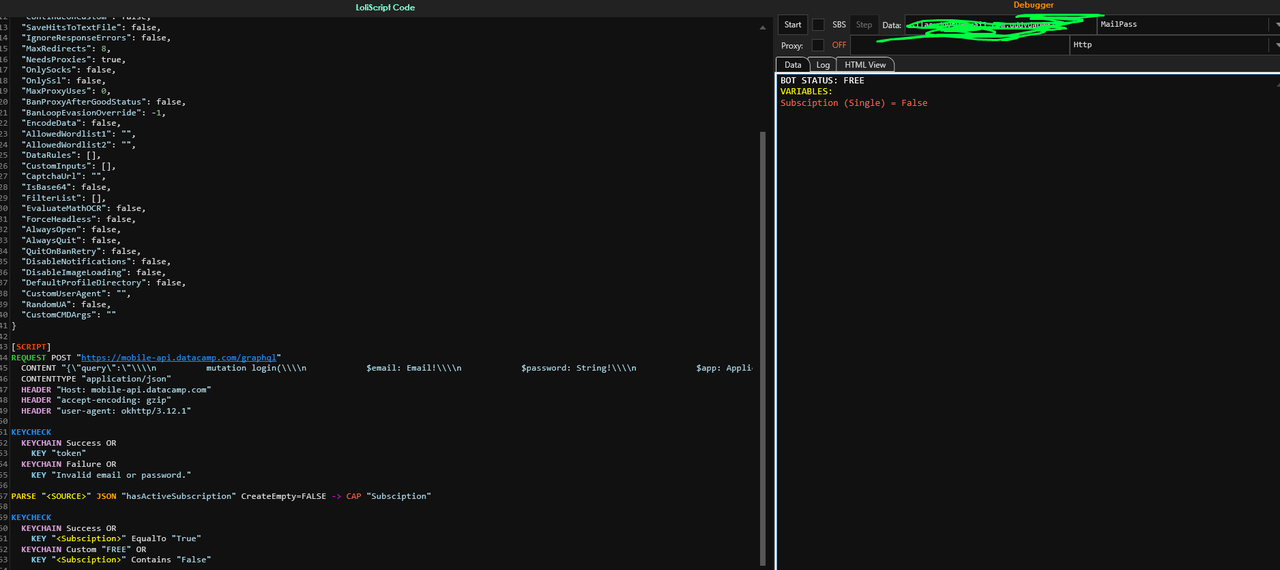1280x570 pixels.
Task: Click the "BanLoopEvasionOverride": -1 line
Action: (x=93, y=113)
